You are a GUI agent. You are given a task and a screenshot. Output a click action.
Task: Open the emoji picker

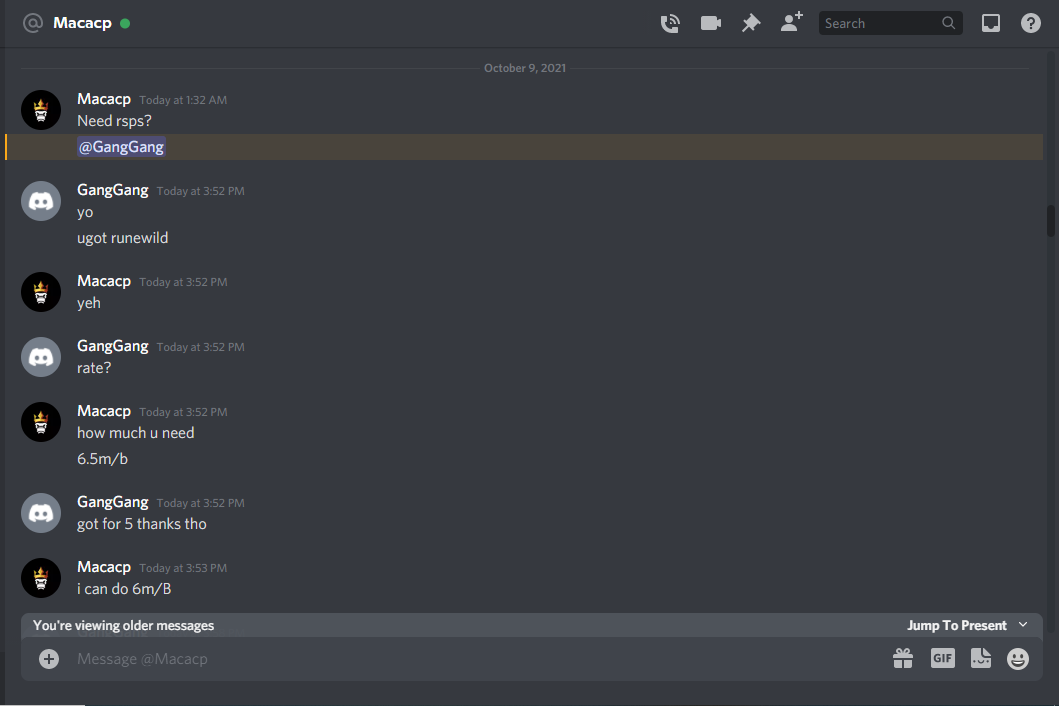point(1018,659)
